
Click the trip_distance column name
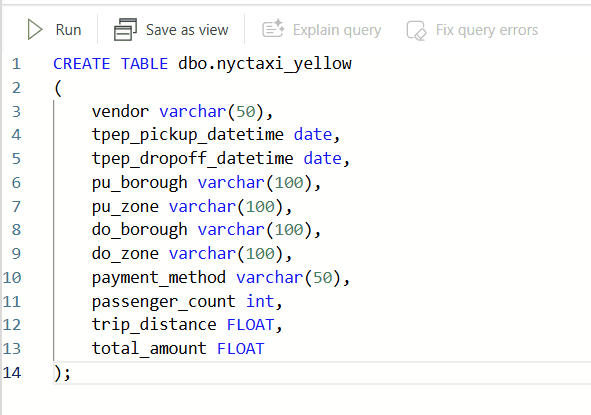[x=154, y=325]
